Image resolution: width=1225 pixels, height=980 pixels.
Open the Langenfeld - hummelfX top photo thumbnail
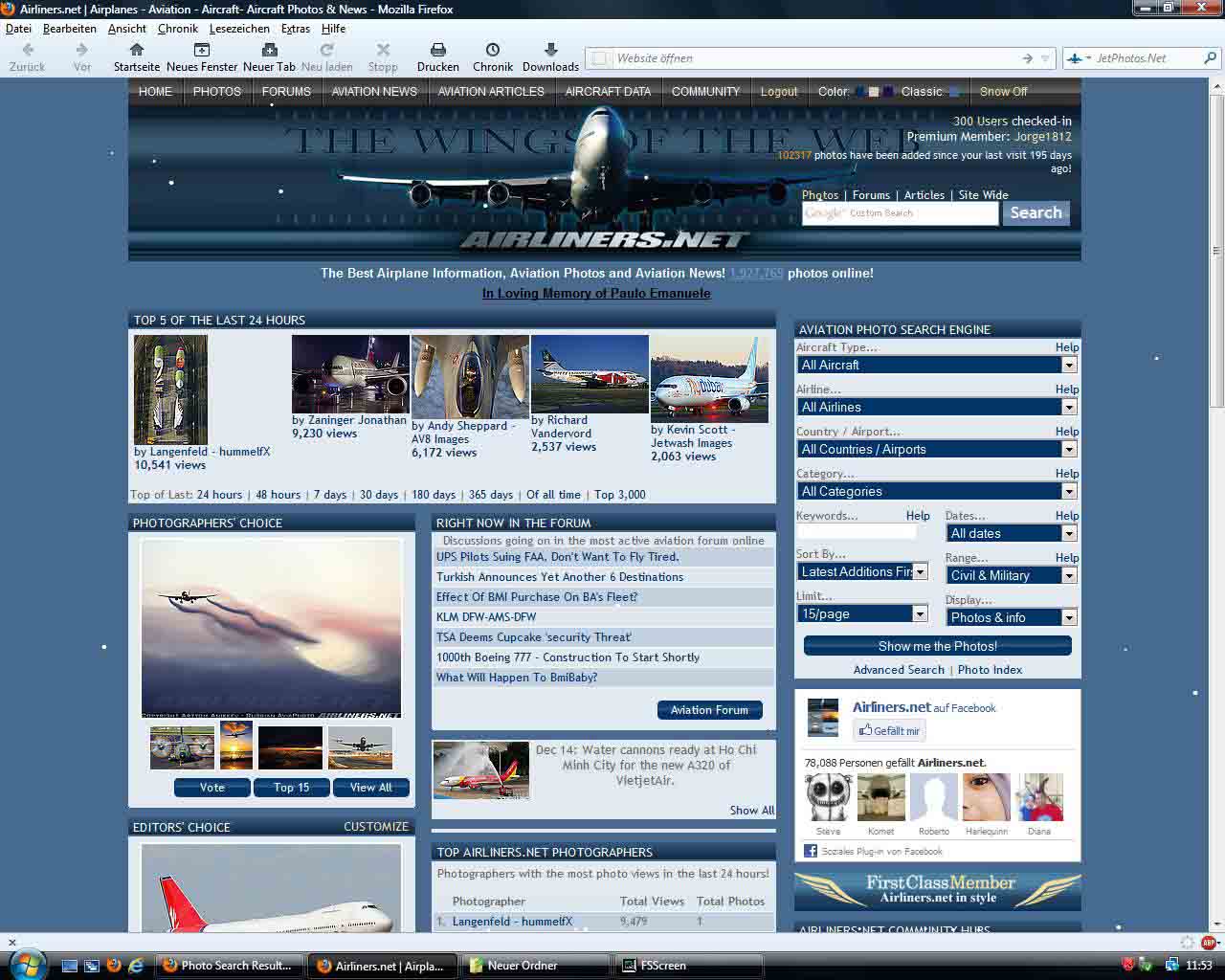pyautogui.click(x=170, y=390)
